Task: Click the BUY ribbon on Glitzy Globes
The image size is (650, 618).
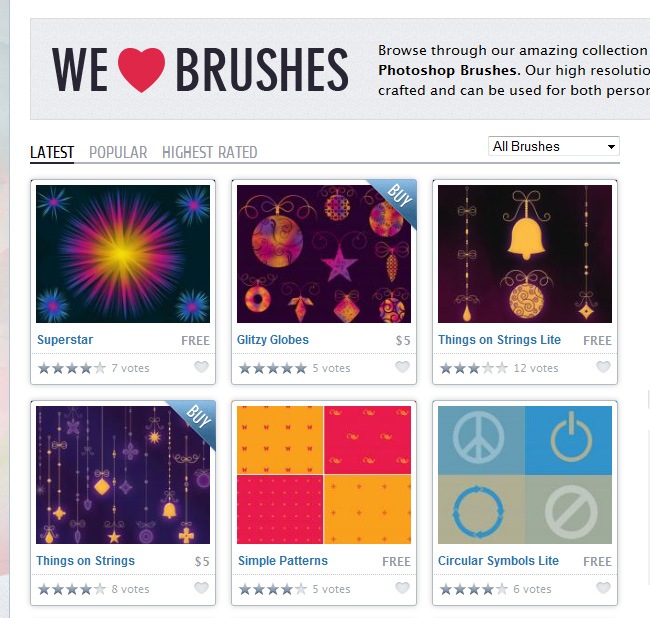Action: 397,200
